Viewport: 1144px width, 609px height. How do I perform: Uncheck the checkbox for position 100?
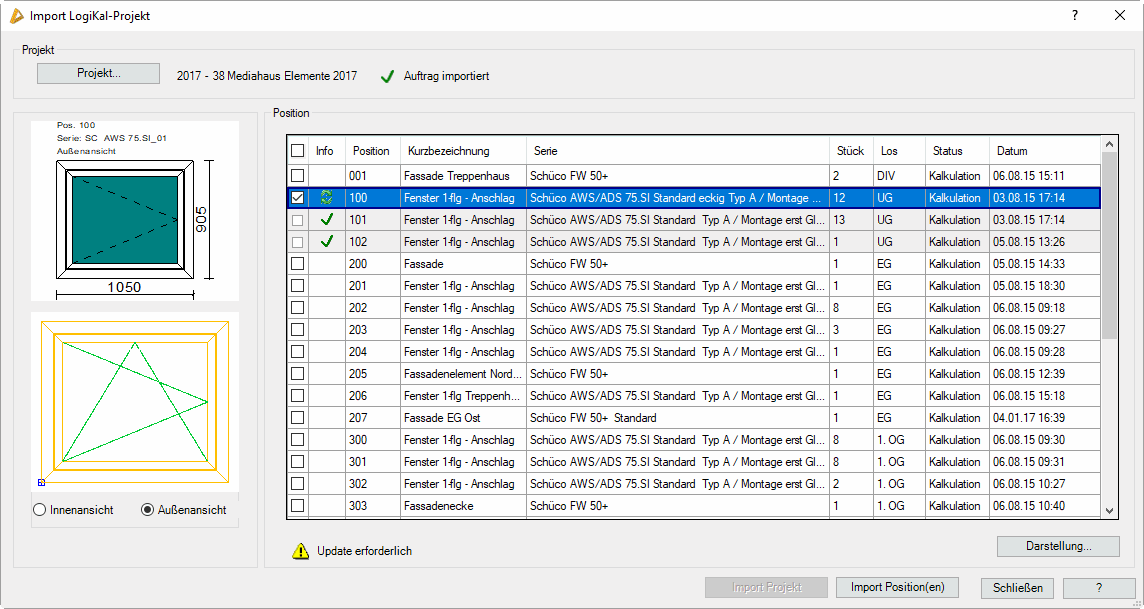click(297, 198)
